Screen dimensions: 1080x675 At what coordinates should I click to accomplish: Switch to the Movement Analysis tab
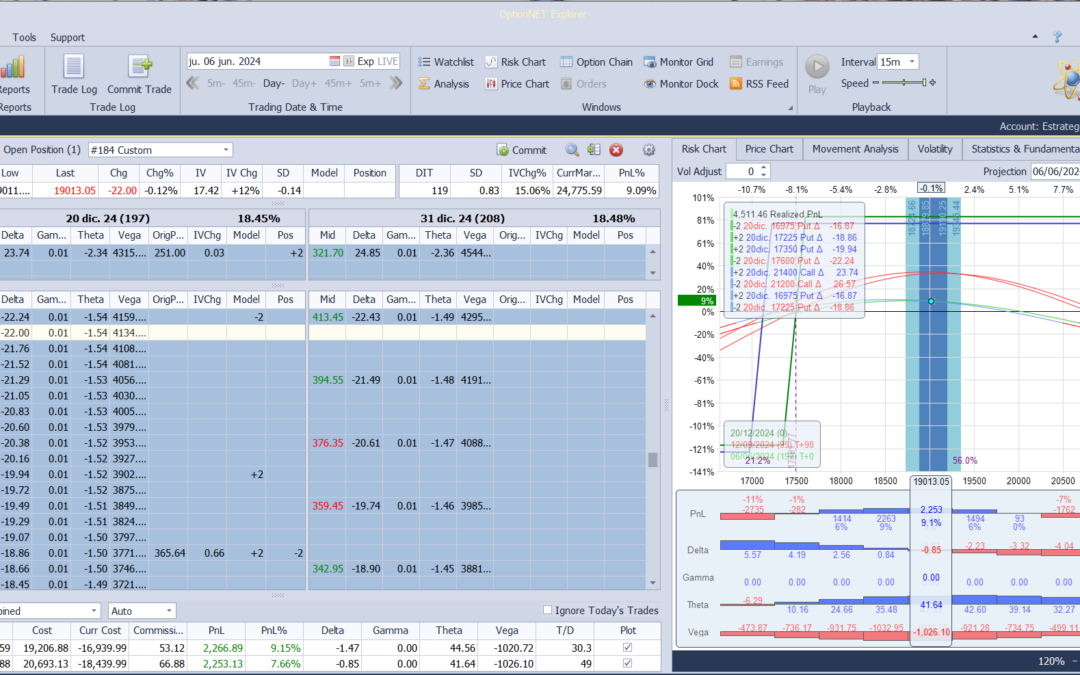pyautogui.click(x=855, y=149)
